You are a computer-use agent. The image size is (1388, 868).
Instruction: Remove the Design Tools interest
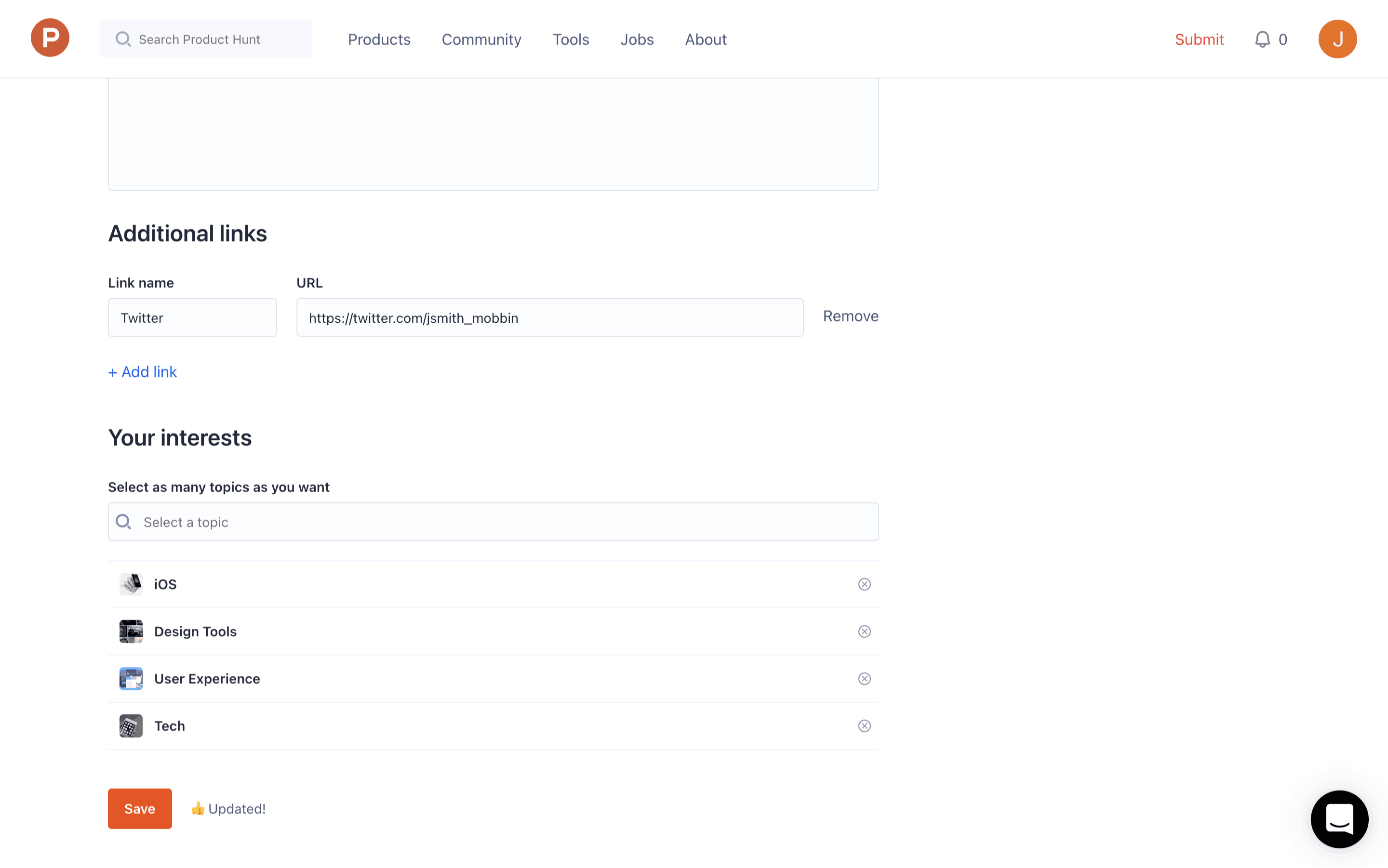click(x=864, y=631)
